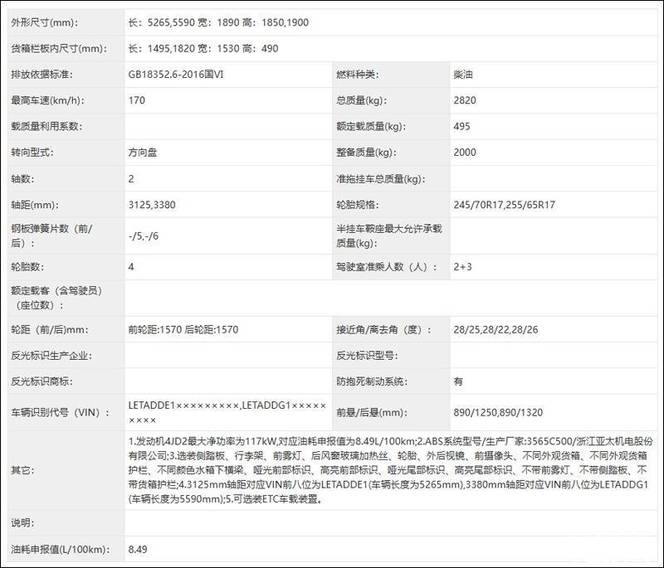
Task: Click the 油耗申报值(L/100km) label
Action: [x=60, y=549]
